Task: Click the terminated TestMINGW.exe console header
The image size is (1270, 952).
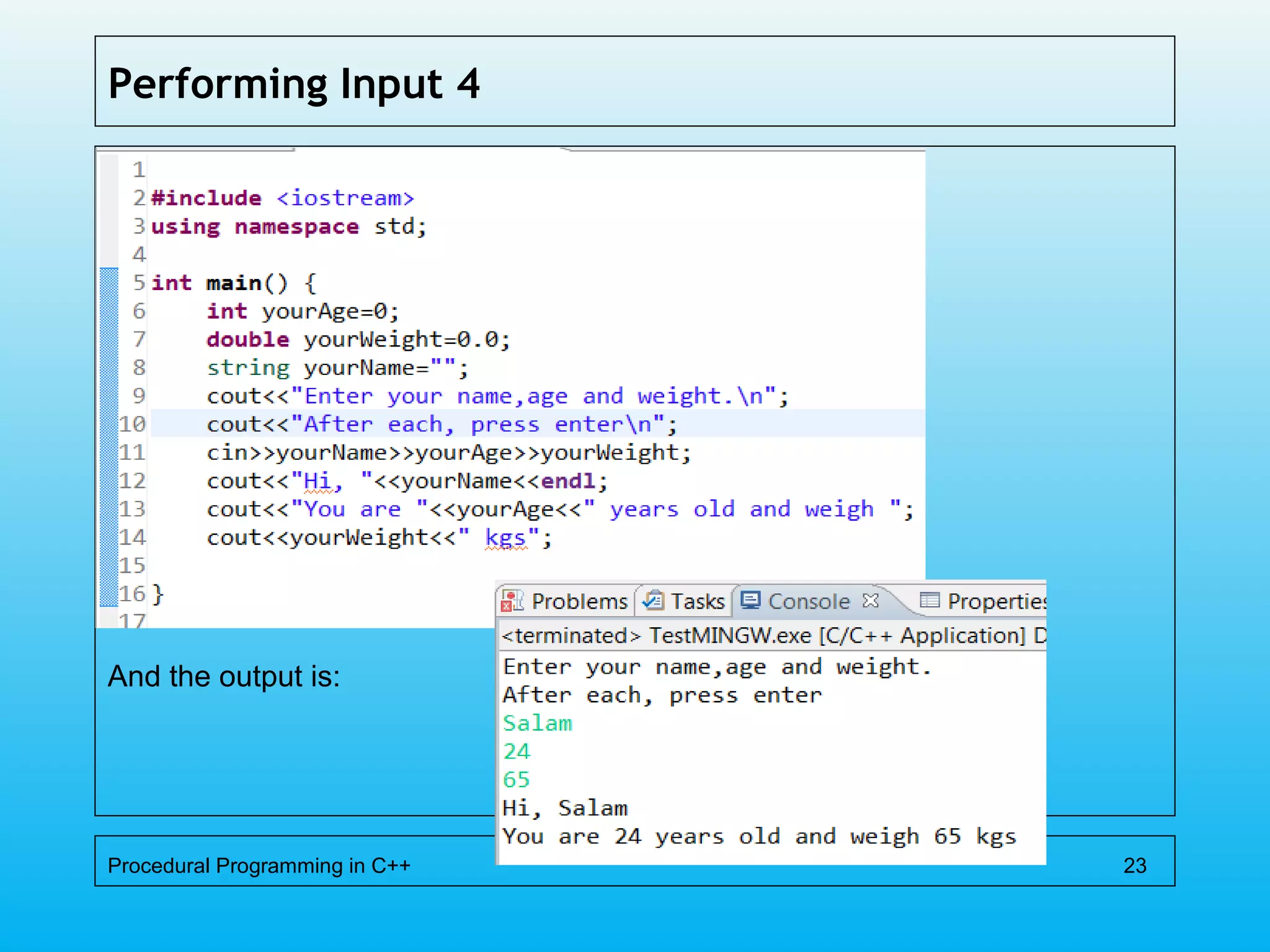Action: (x=772, y=636)
